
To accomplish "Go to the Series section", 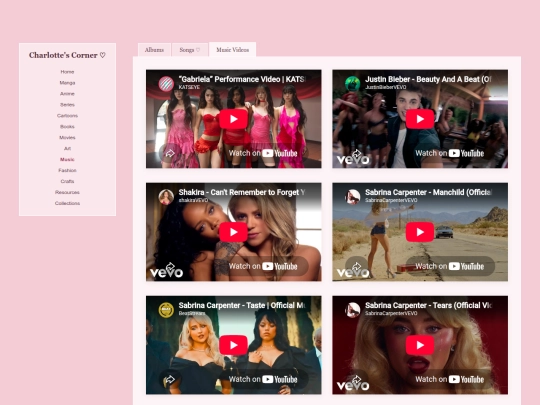I will point(67,105).
